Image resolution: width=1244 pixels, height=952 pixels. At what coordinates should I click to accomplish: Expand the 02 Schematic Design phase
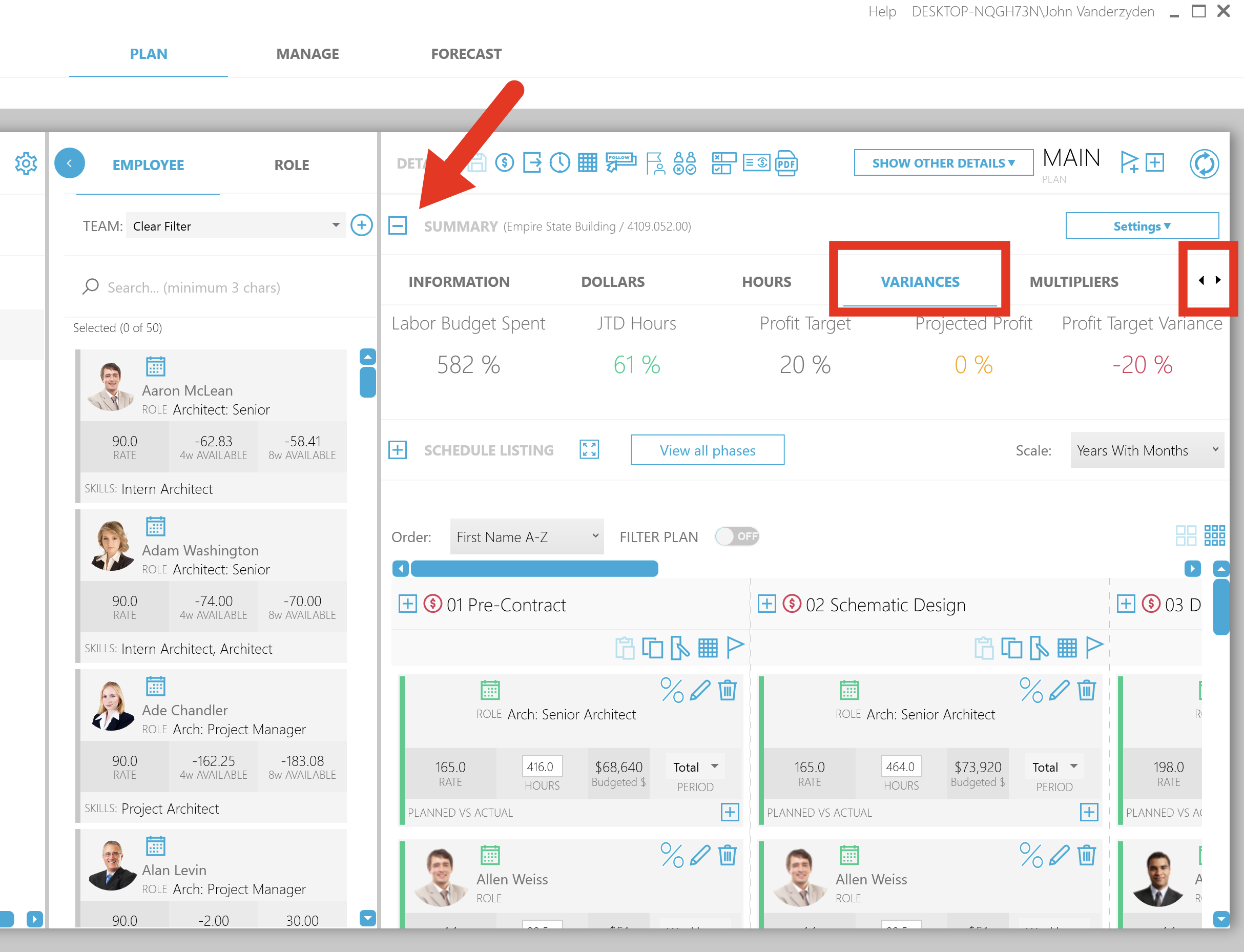[x=766, y=604]
